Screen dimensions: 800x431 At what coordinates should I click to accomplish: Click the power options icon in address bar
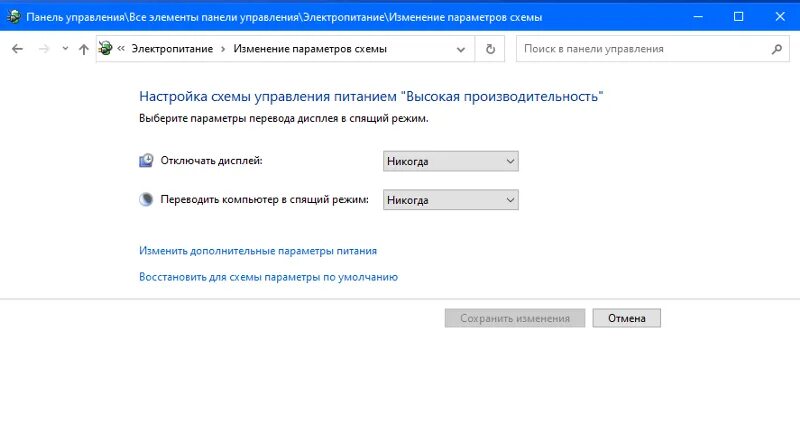point(106,48)
